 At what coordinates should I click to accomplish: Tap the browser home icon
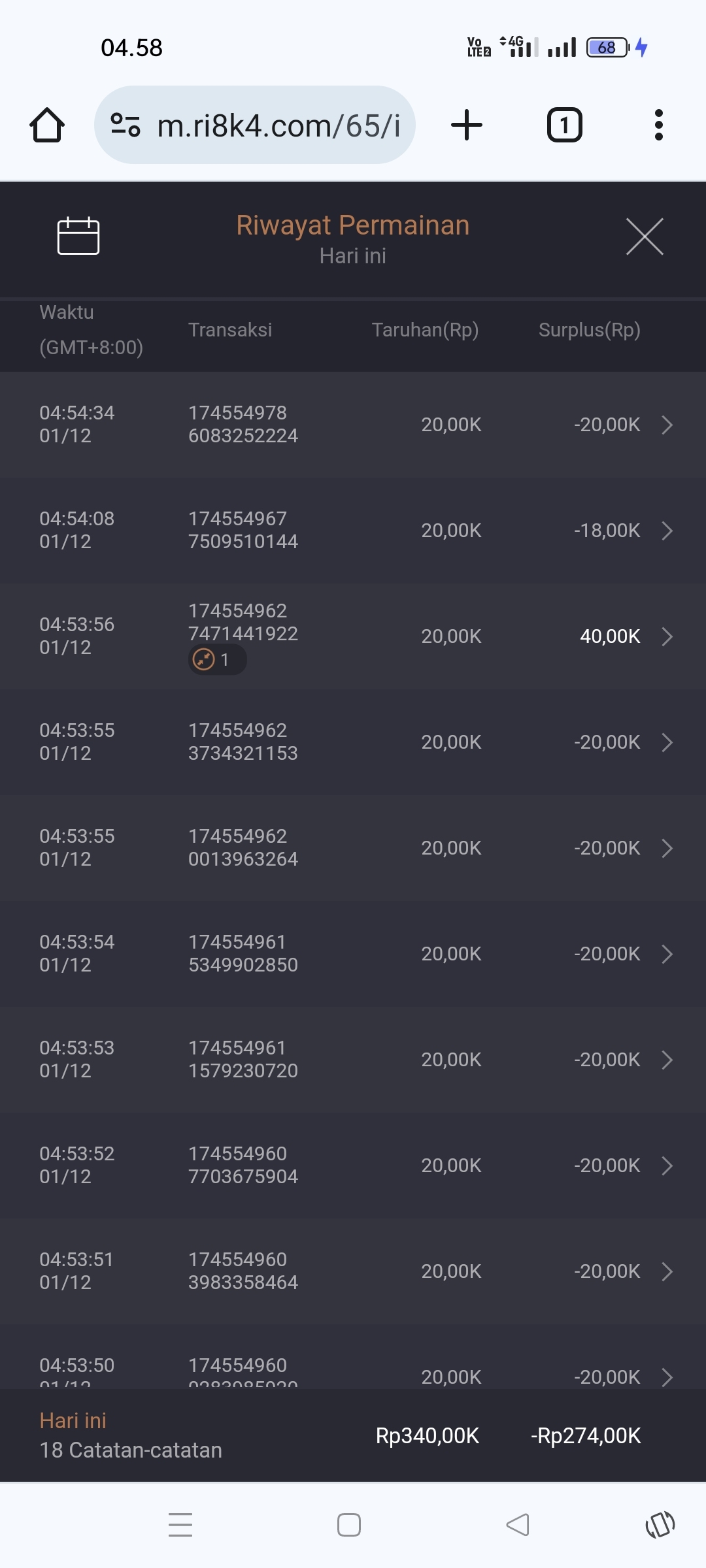47,125
